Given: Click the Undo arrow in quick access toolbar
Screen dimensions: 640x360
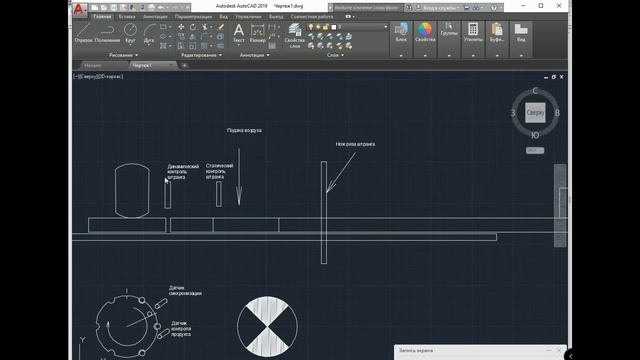Looking at the screenshot, I should 162,7.
